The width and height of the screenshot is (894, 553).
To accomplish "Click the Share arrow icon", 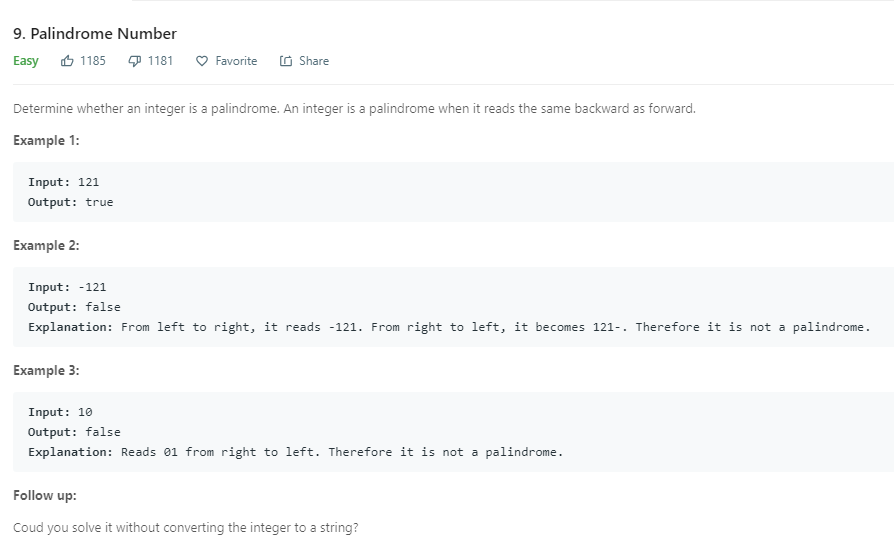I will tap(286, 61).
